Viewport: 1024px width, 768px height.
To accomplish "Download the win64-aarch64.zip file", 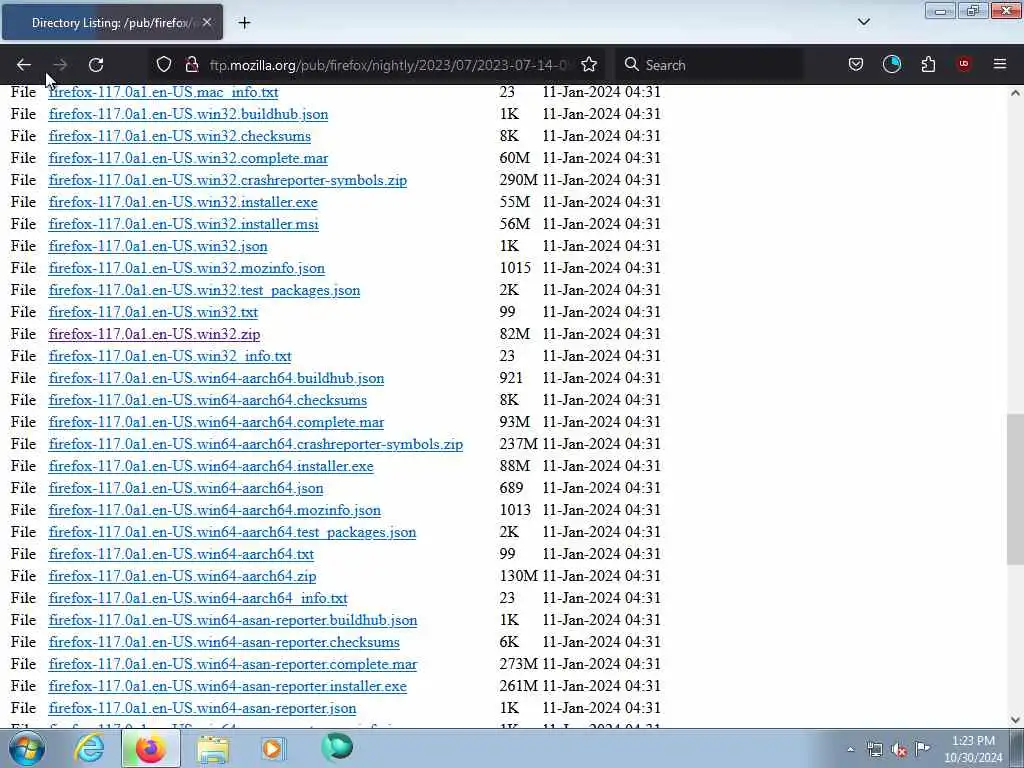I will click(182, 577).
